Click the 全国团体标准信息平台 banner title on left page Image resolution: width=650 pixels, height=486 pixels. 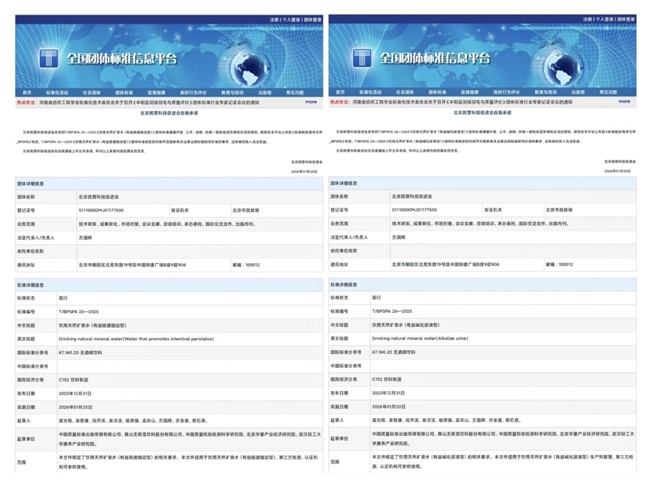coord(122,58)
